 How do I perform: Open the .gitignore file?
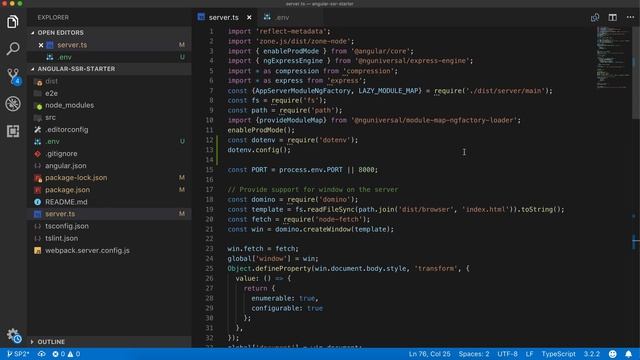pos(110,153)
